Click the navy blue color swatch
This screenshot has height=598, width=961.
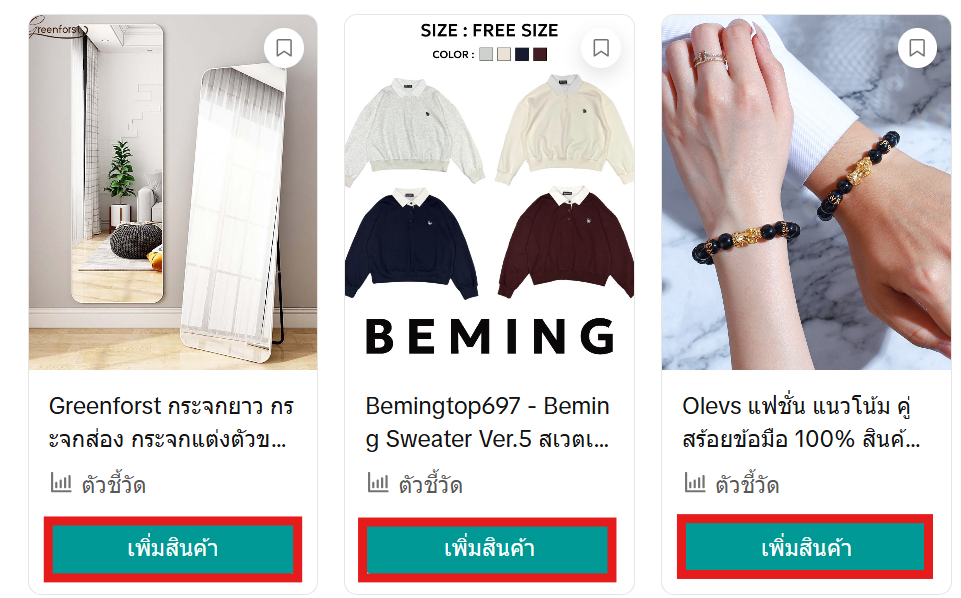click(522, 54)
